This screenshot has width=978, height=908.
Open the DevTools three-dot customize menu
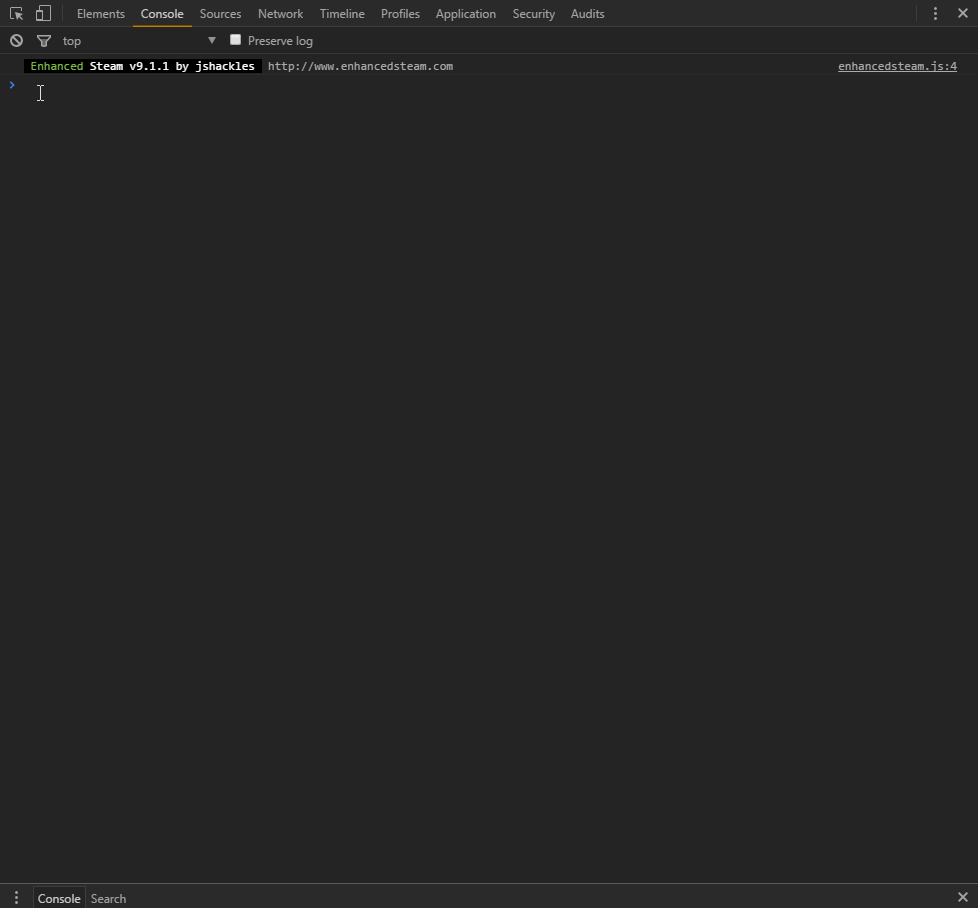(935, 13)
